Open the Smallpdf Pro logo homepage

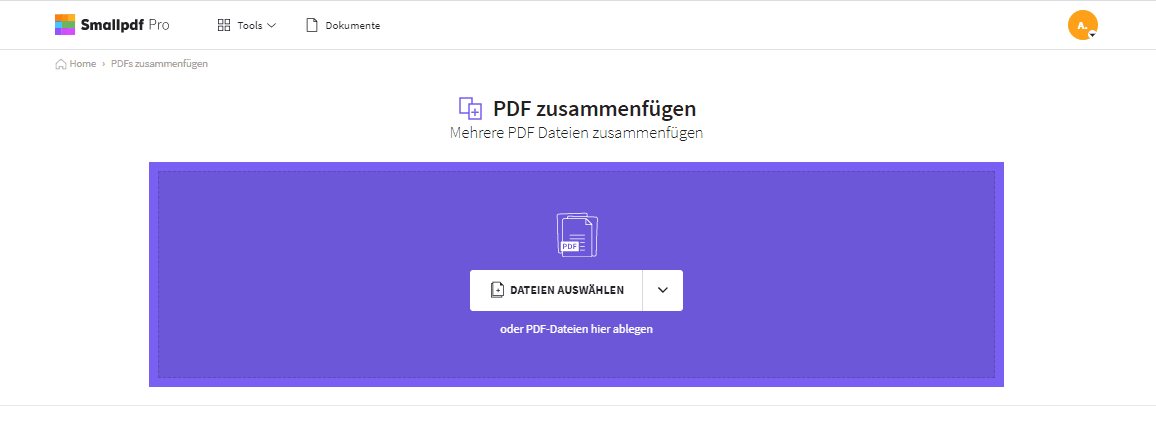(112, 25)
